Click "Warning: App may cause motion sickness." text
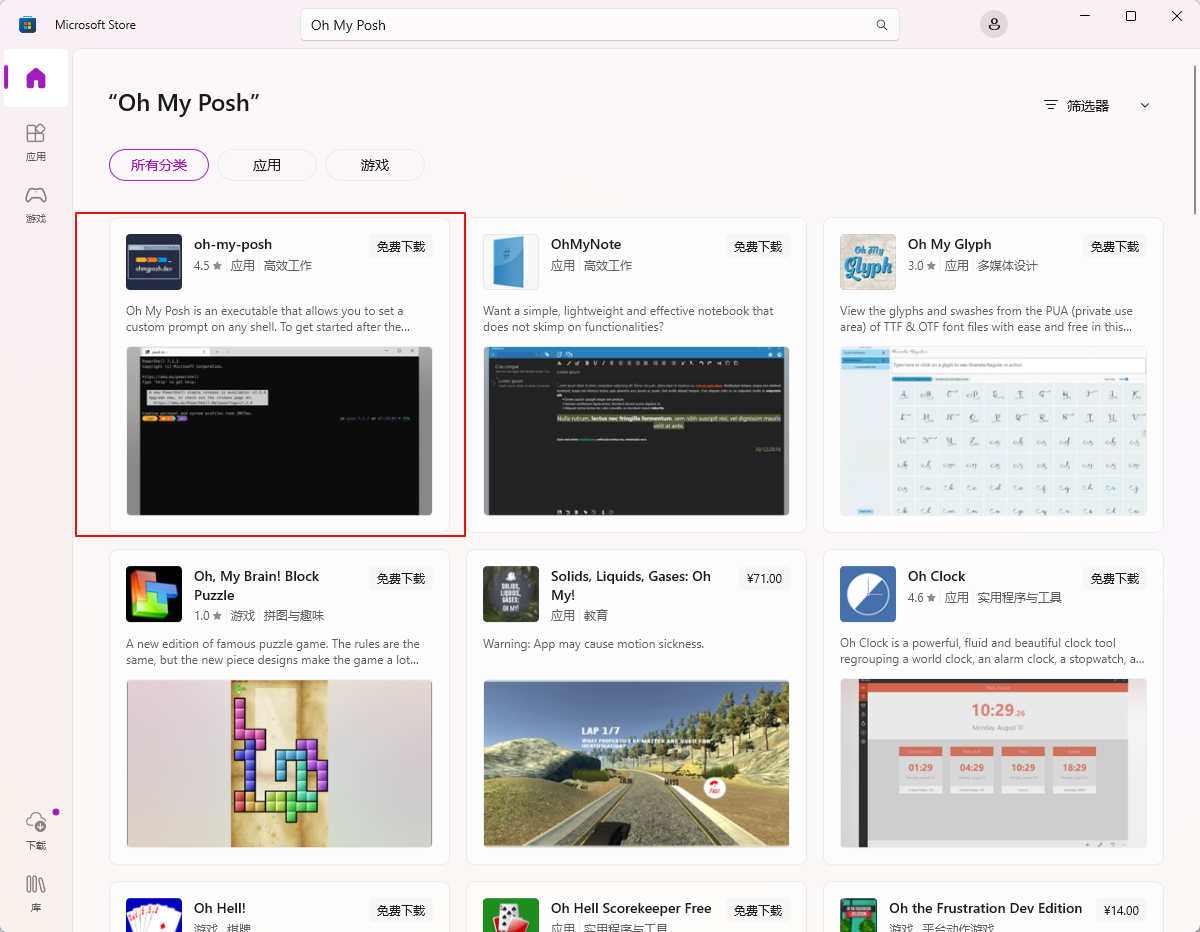1200x932 pixels. 593,643
